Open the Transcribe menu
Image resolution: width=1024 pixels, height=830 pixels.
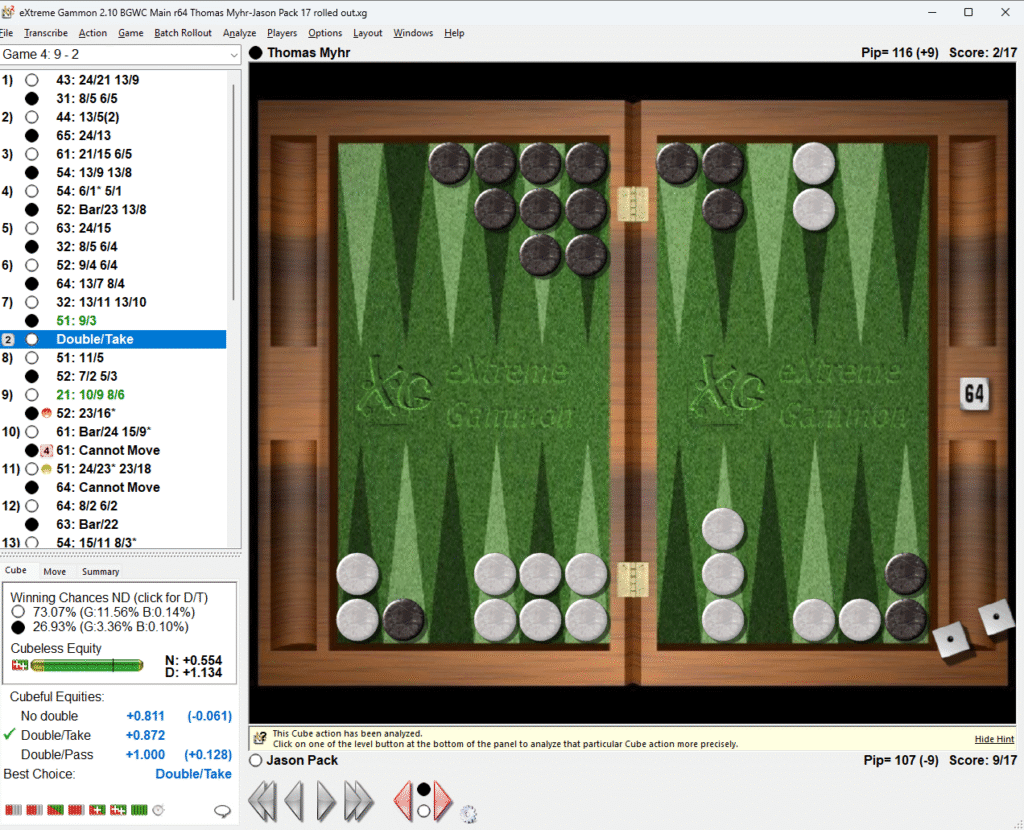click(x=46, y=33)
